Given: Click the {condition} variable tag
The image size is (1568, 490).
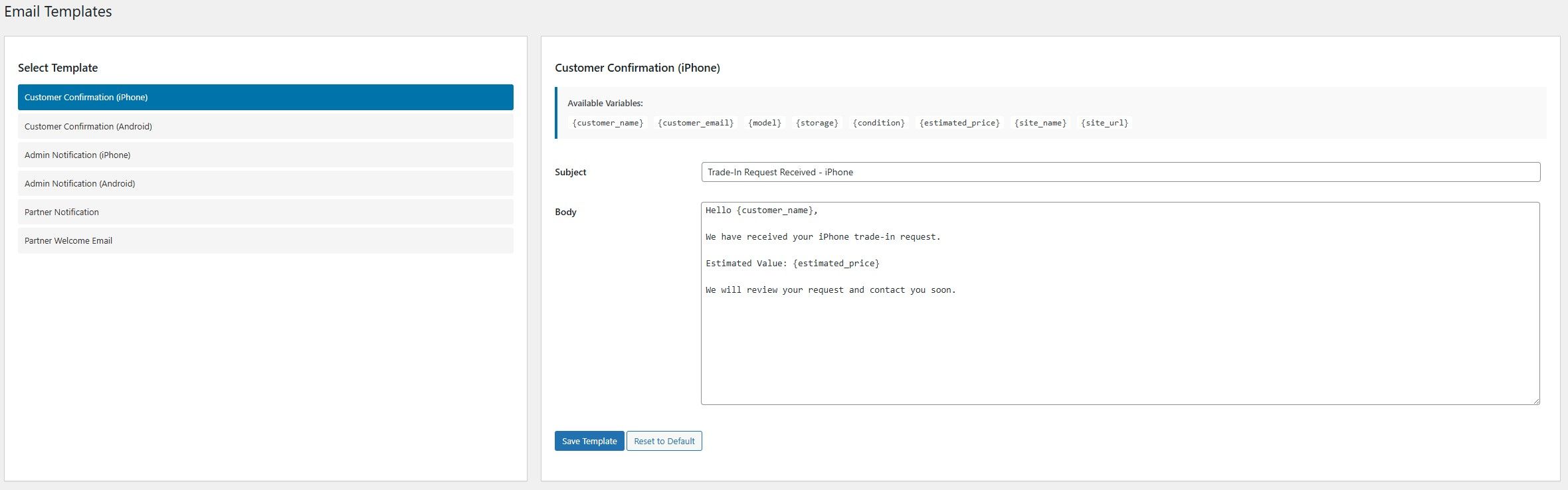Looking at the screenshot, I should [x=878, y=123].
